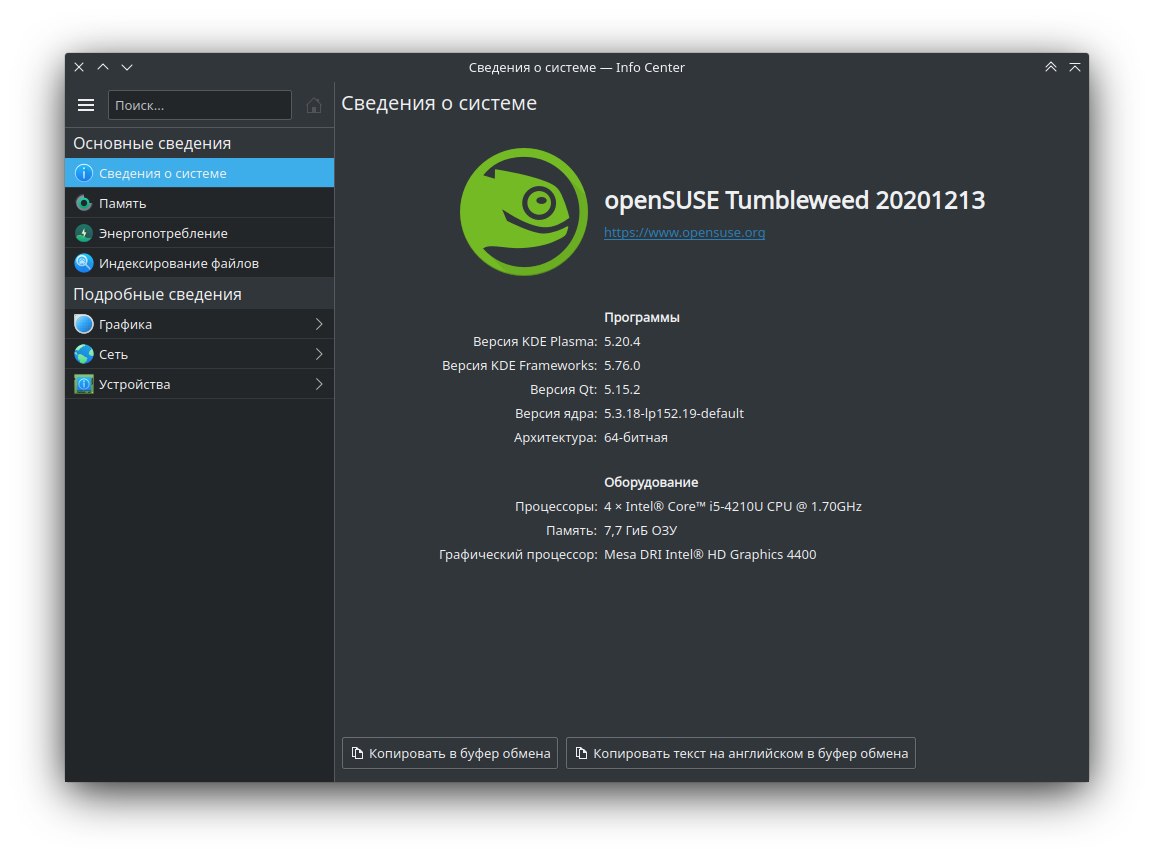Close the Info Center window
Viewport: 1154px width, 859px height.
click(79, 67)
